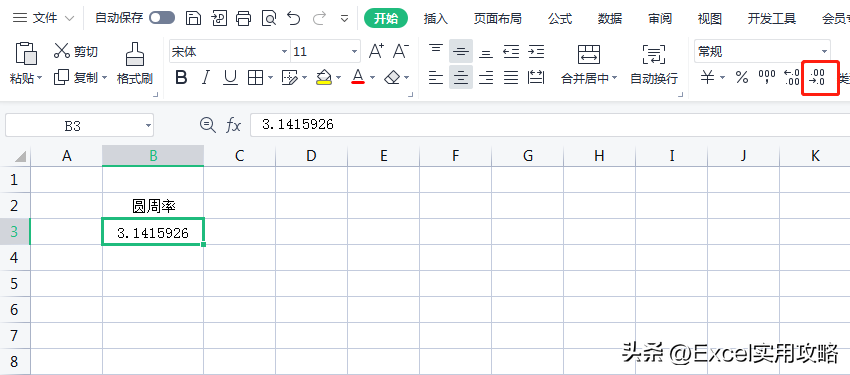This screenshot has width=850, height=375.
Task: Switch to the Home (开始) tab
Action: click(x=385, y=18)
